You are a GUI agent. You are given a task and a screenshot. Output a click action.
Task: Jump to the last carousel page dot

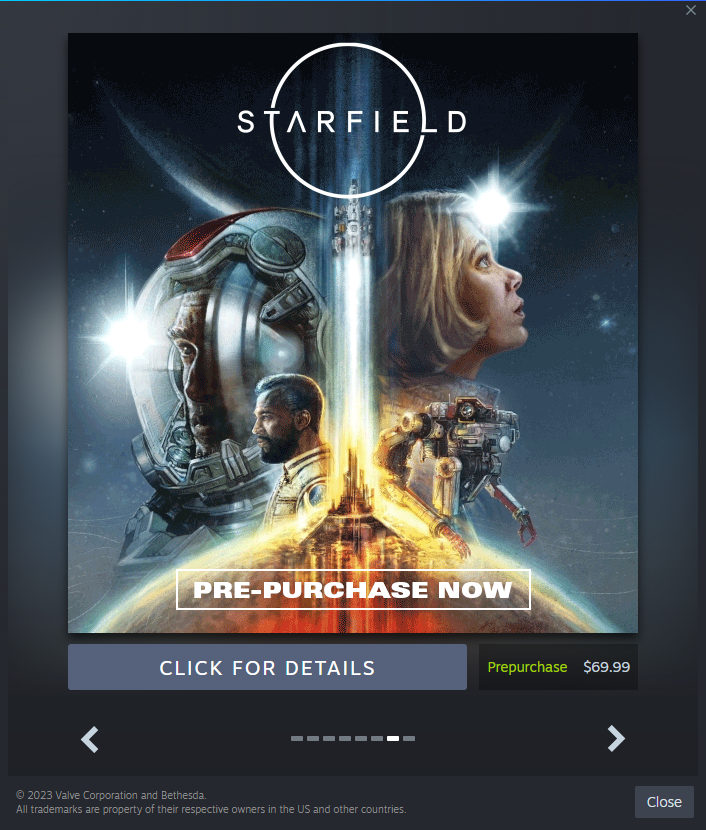[x=409, y=738]
